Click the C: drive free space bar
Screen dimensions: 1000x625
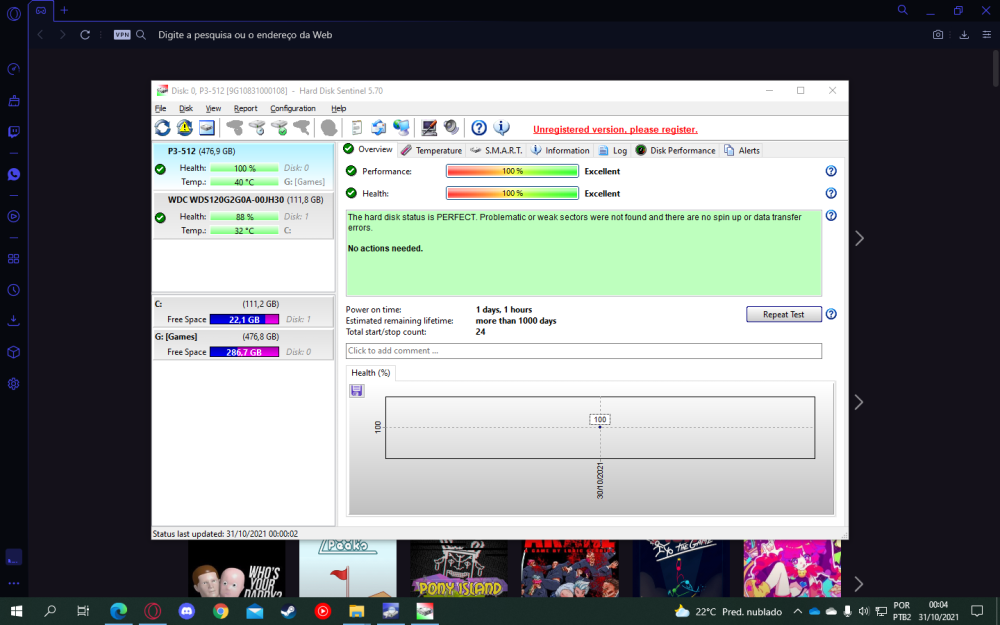pyautogui.click(x=245, y=319)
